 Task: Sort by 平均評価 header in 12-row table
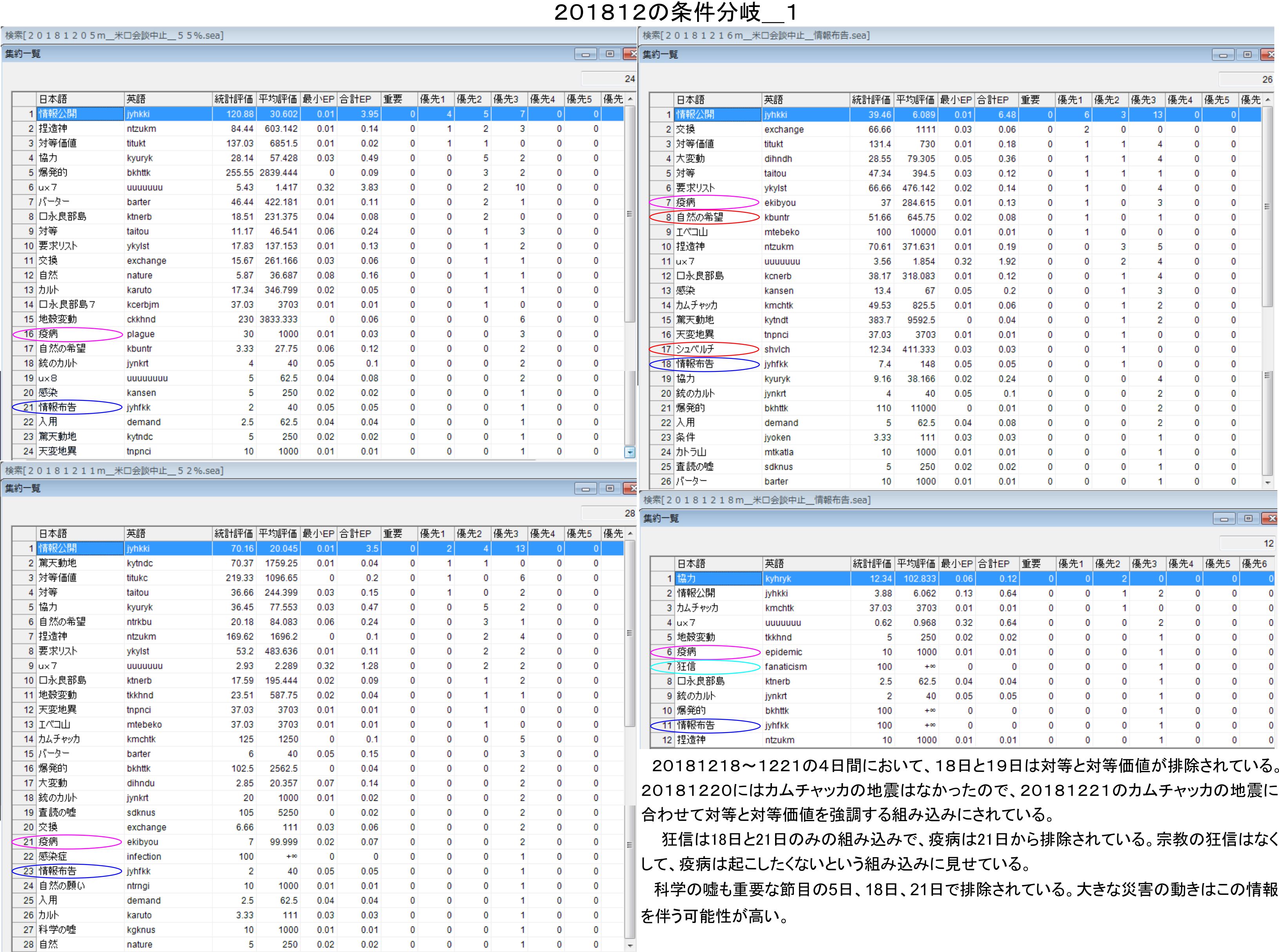click(917, 564)
